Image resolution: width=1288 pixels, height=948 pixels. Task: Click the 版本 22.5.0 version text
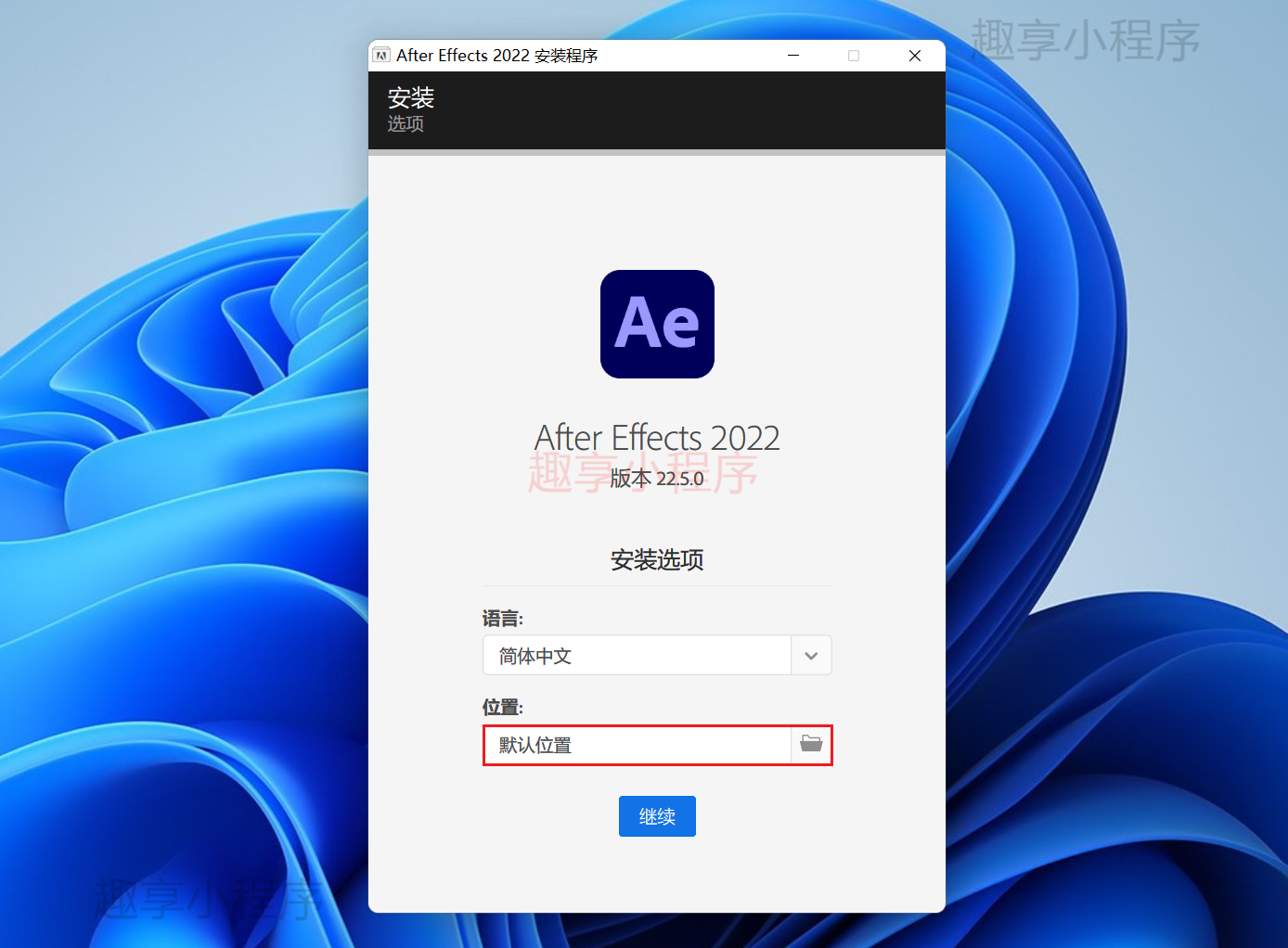coord(657,479)
